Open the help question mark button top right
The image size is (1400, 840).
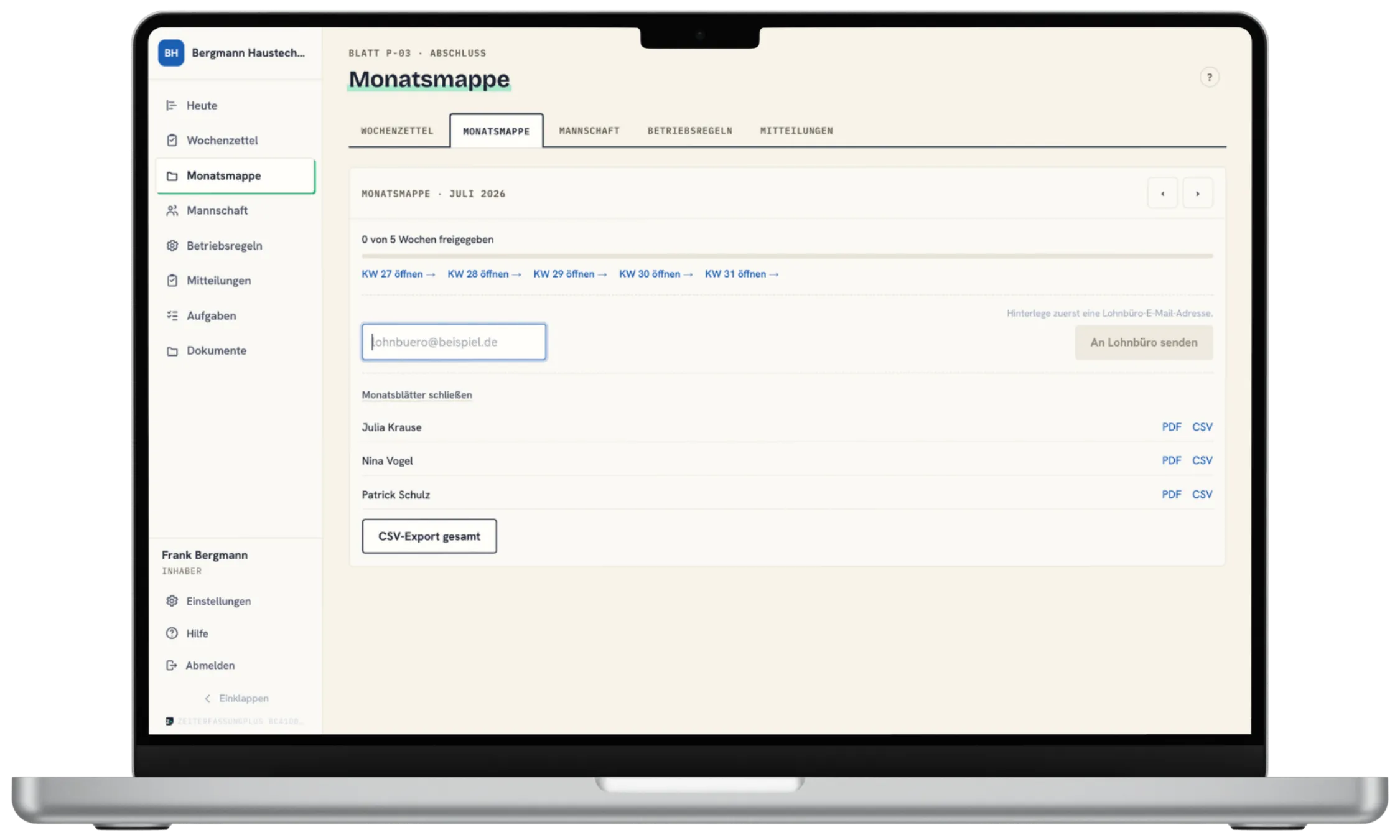(1209, 77)
